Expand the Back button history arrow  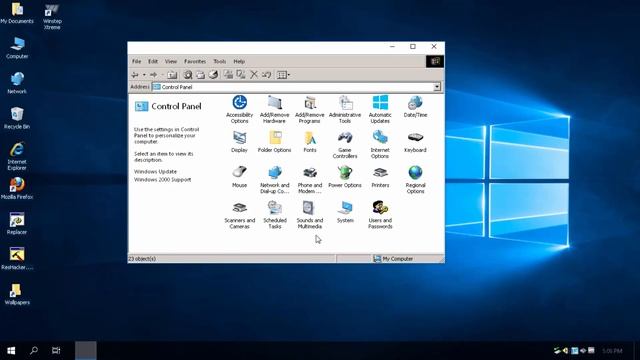pyautogui.click(x=144, y=75)
